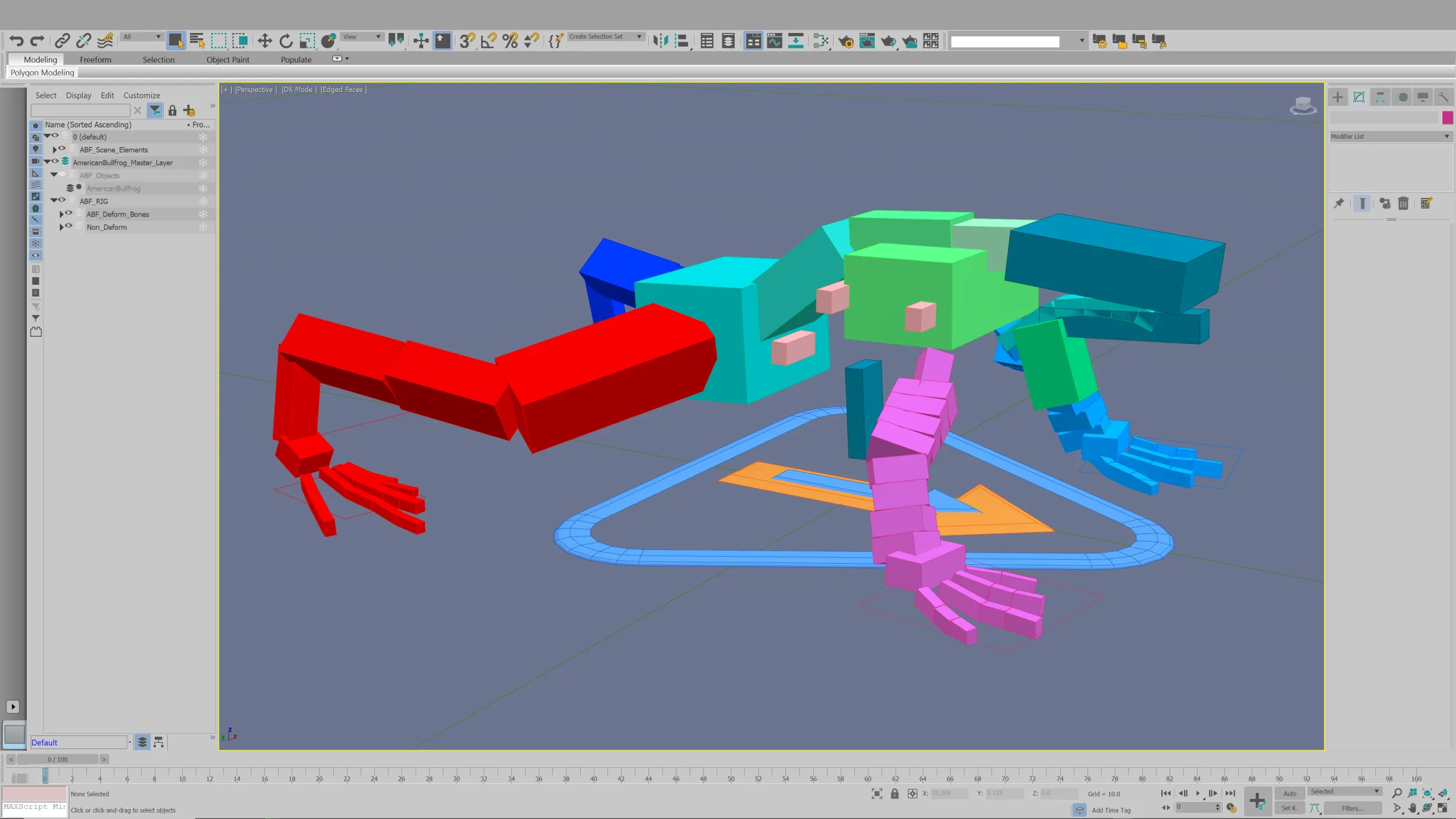Viewport: 1456px width, 819px height.
Task: Open the selection filter All dropdown
Action: click(x=142, y=37)
